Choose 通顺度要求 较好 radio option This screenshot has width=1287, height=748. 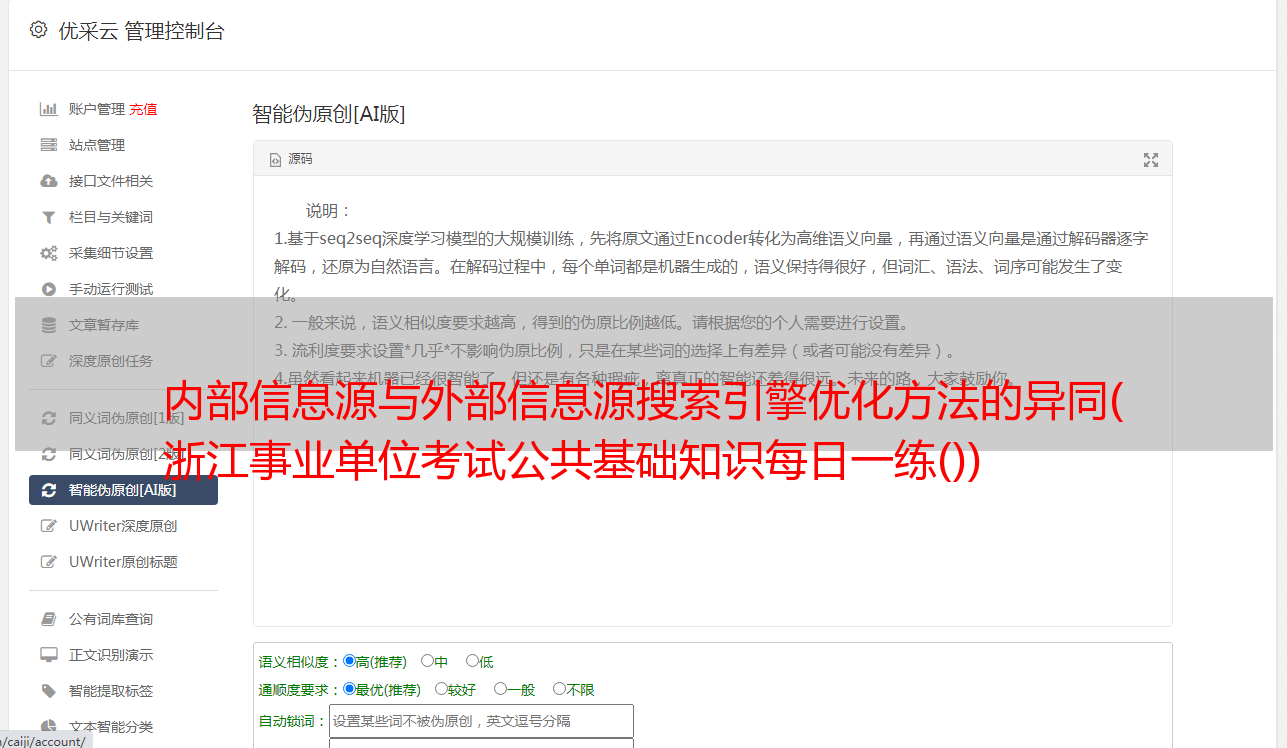441,689
